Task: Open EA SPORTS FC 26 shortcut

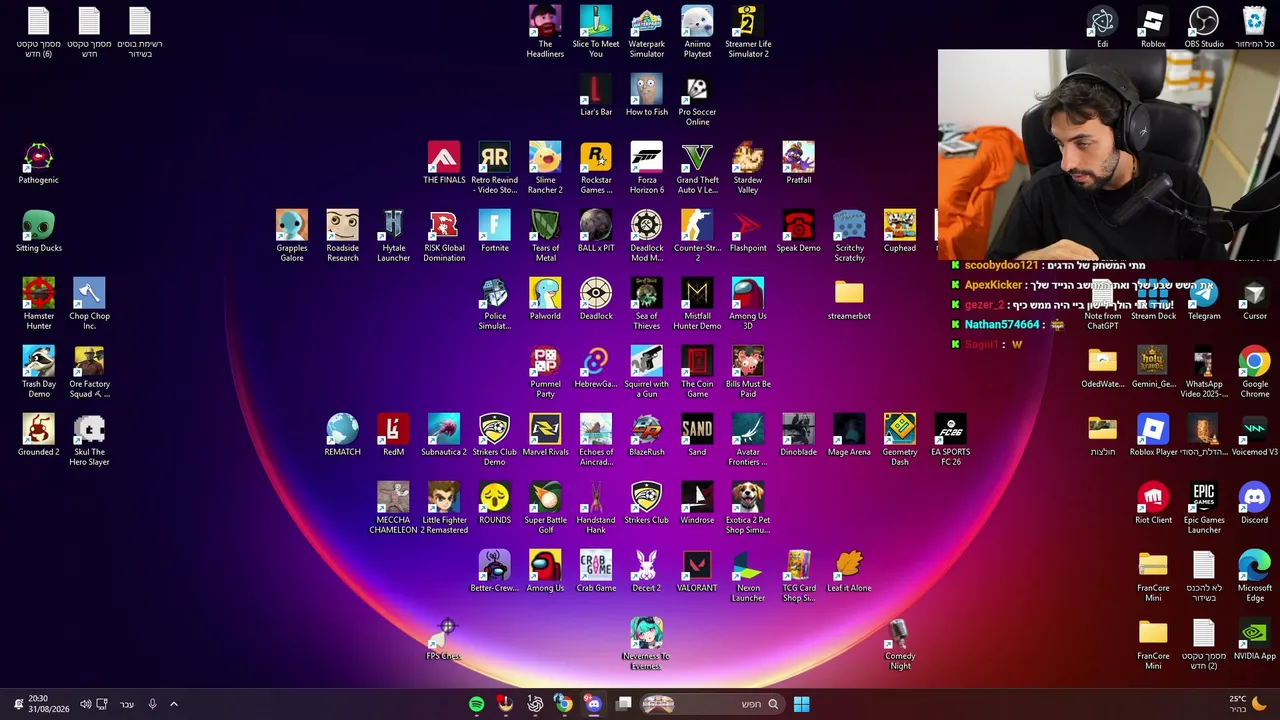Action: (x=950, y=440)
